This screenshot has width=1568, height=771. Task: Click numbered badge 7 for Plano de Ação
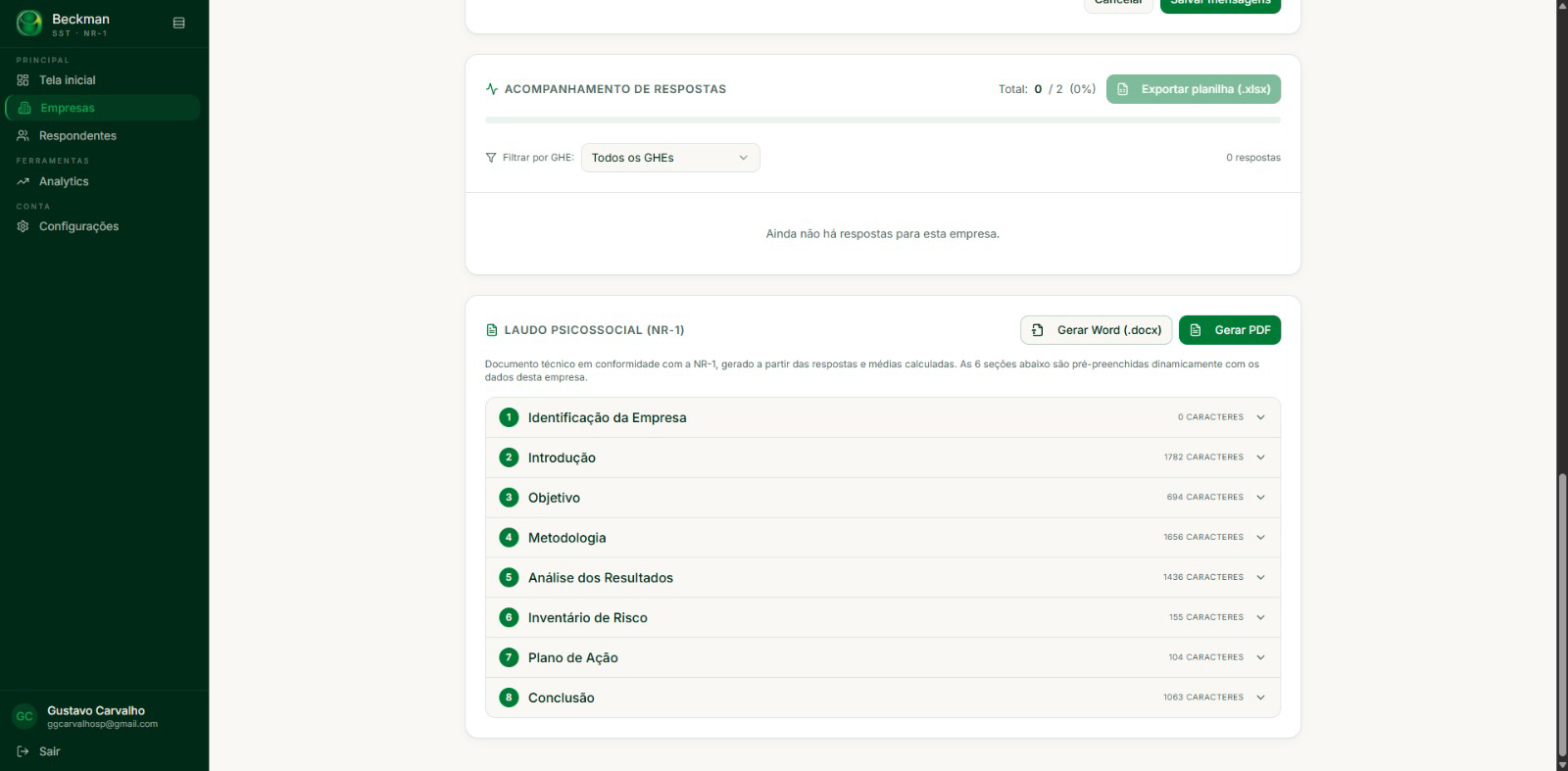coord(509,657)
